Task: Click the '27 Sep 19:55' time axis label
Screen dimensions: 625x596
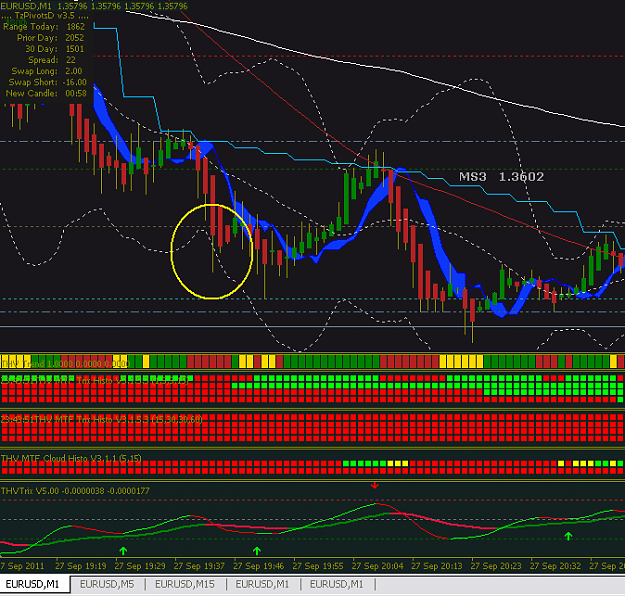Action: (318, 566)
